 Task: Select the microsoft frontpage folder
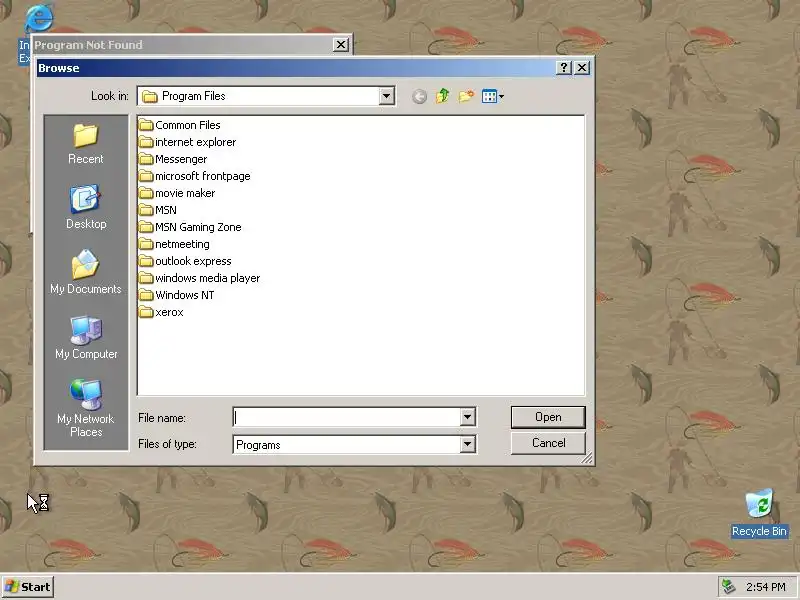click(195, 176)
